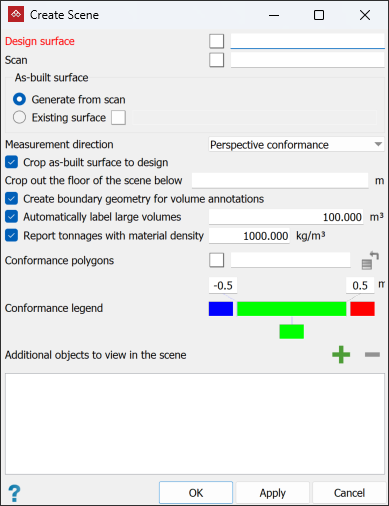
Task: Click the Conformance polygons text field
Action: point(290,260)
